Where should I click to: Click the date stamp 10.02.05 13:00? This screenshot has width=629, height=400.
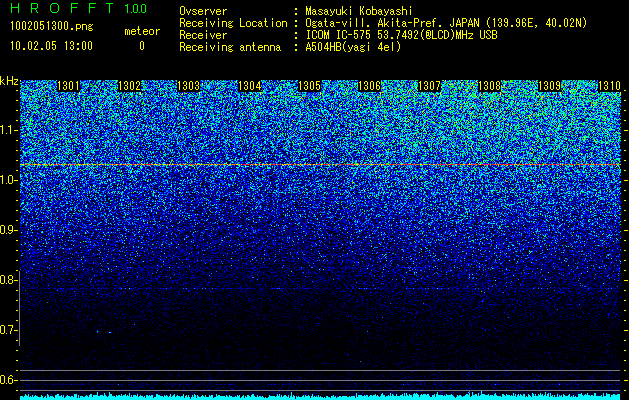pos(51,46)
